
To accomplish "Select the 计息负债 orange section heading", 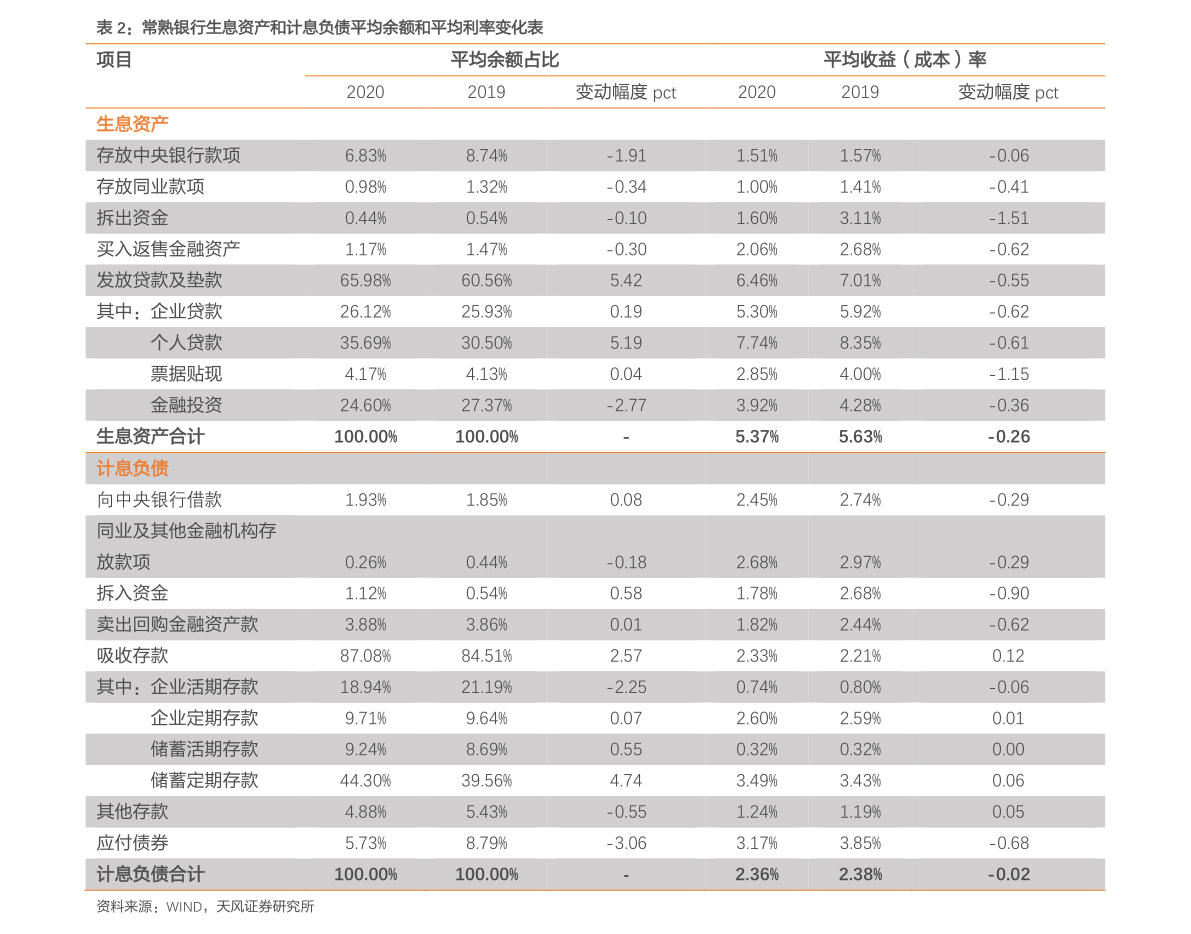I will tap(132, 468).
